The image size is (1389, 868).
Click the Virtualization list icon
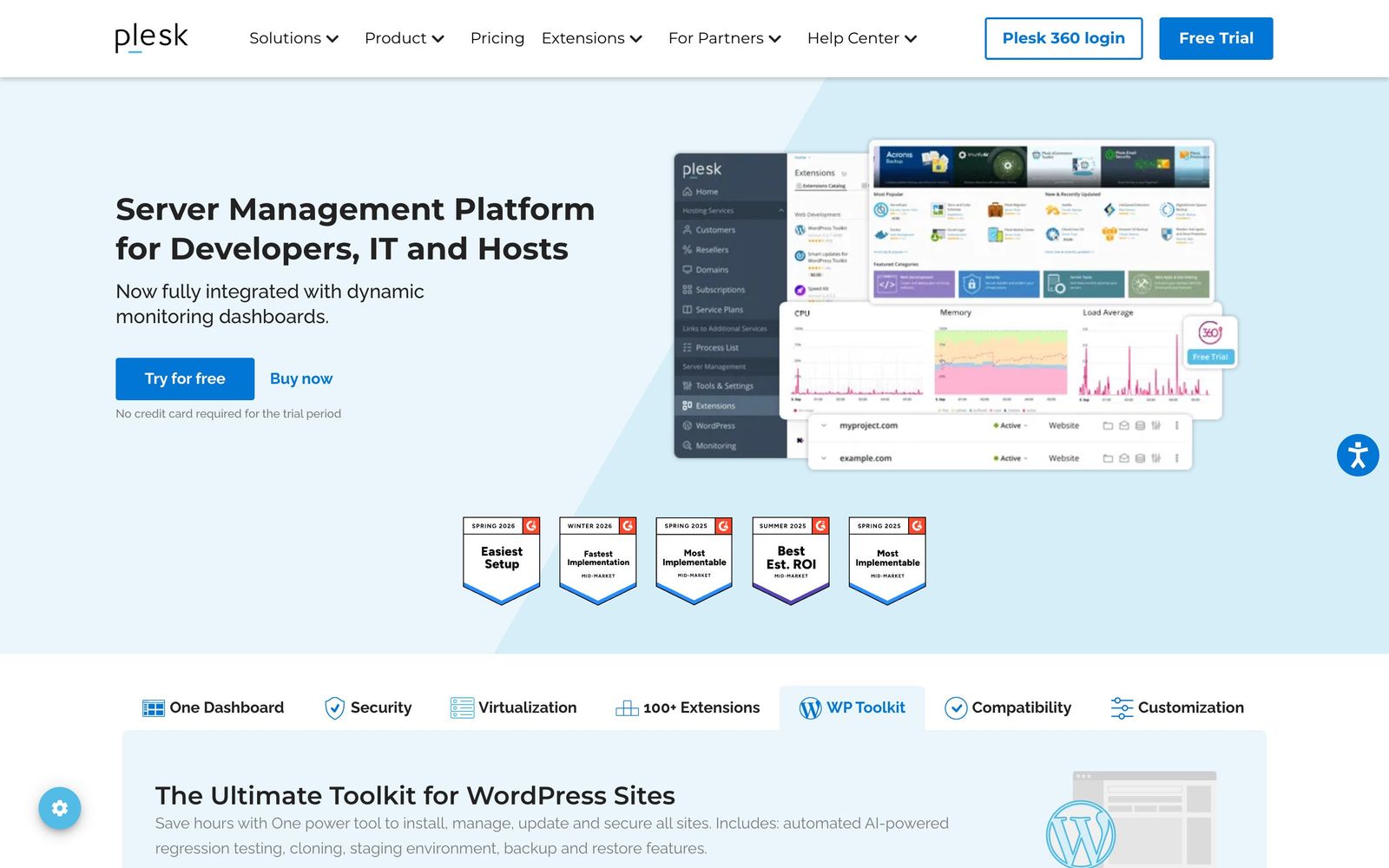pos(462,708)
